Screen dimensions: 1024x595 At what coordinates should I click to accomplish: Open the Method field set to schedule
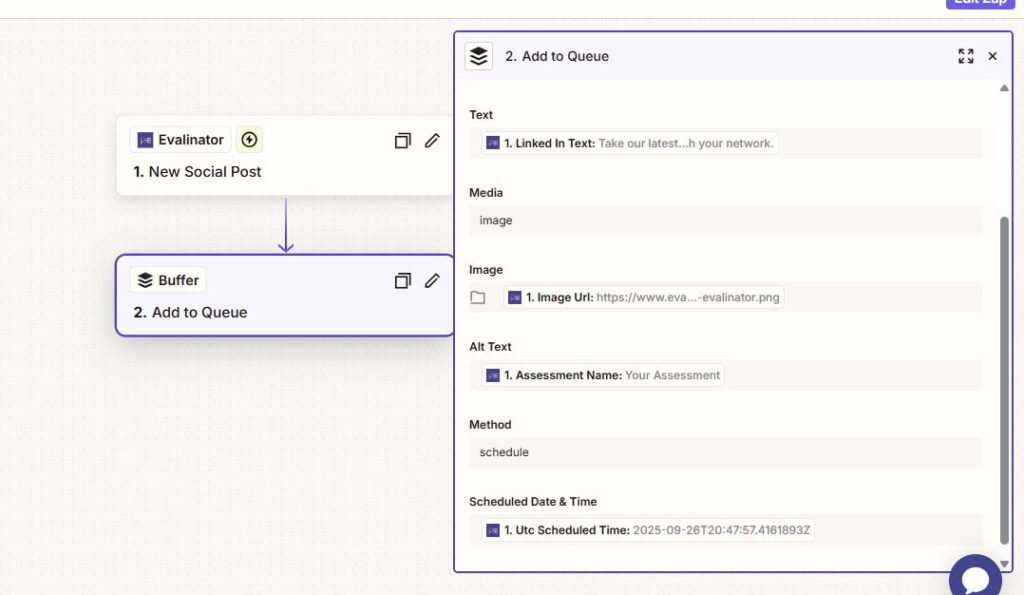[x=725, y=452]
